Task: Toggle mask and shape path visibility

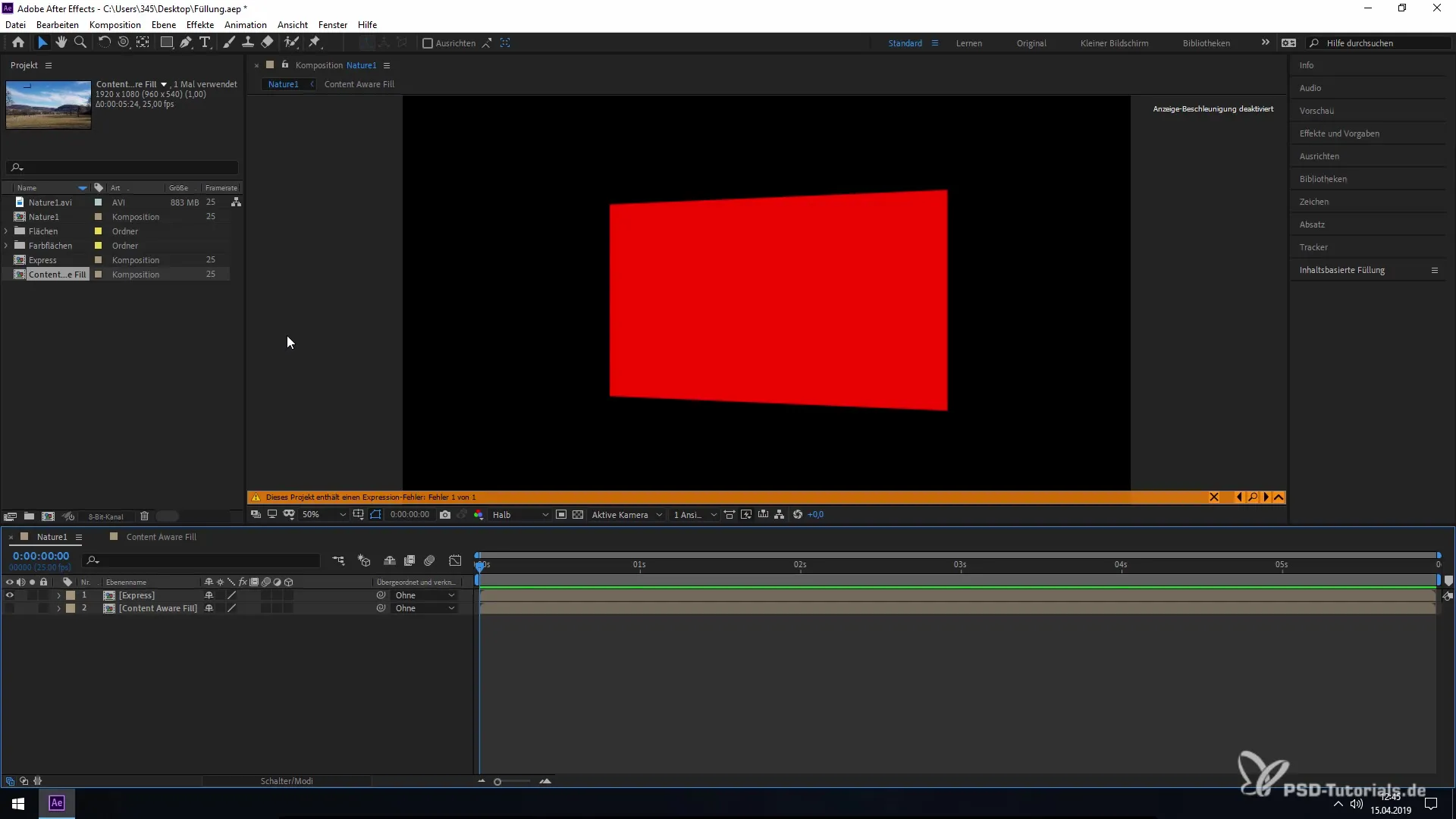Action: 375,515
